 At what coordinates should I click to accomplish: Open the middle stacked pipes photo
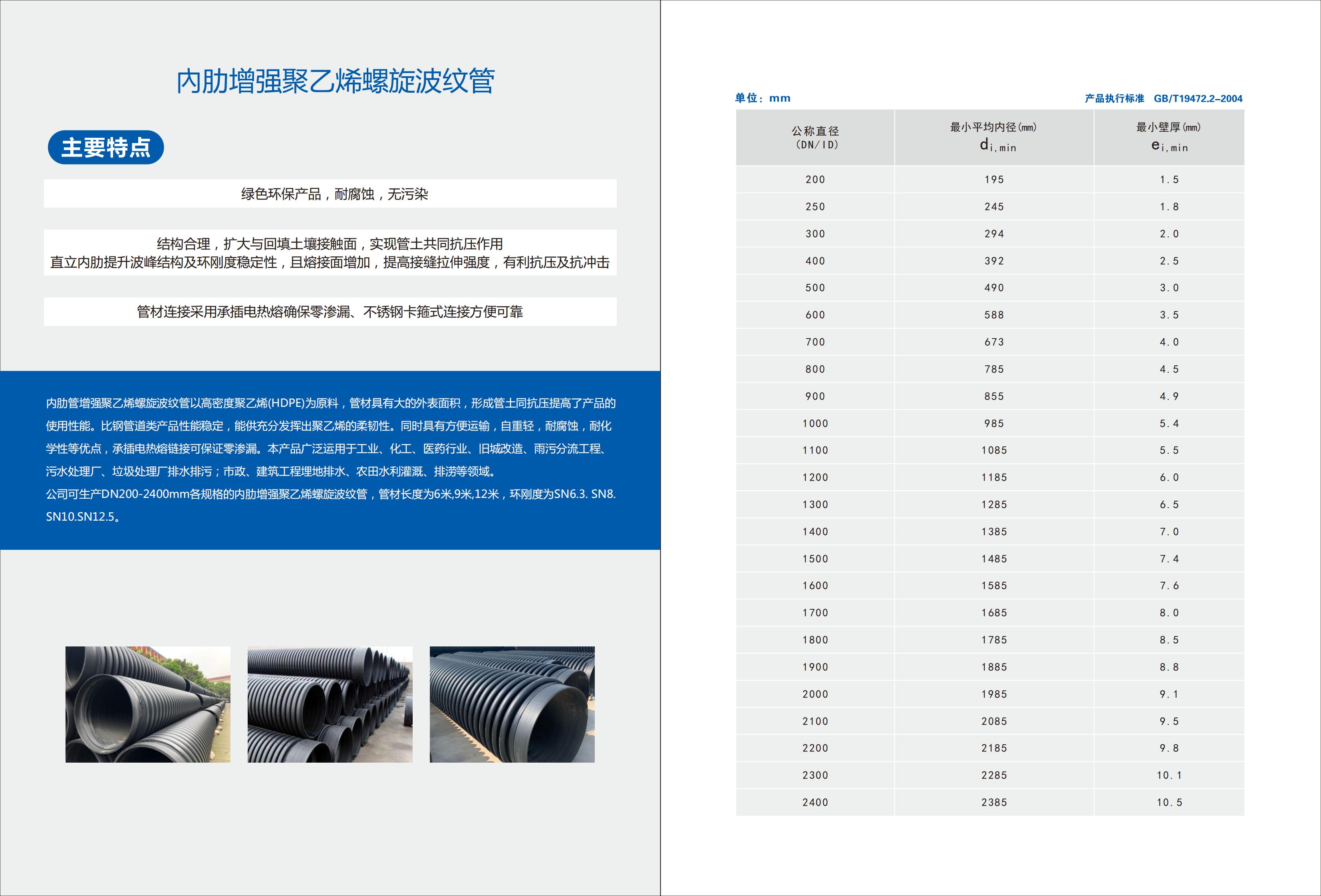coord(330,704)
